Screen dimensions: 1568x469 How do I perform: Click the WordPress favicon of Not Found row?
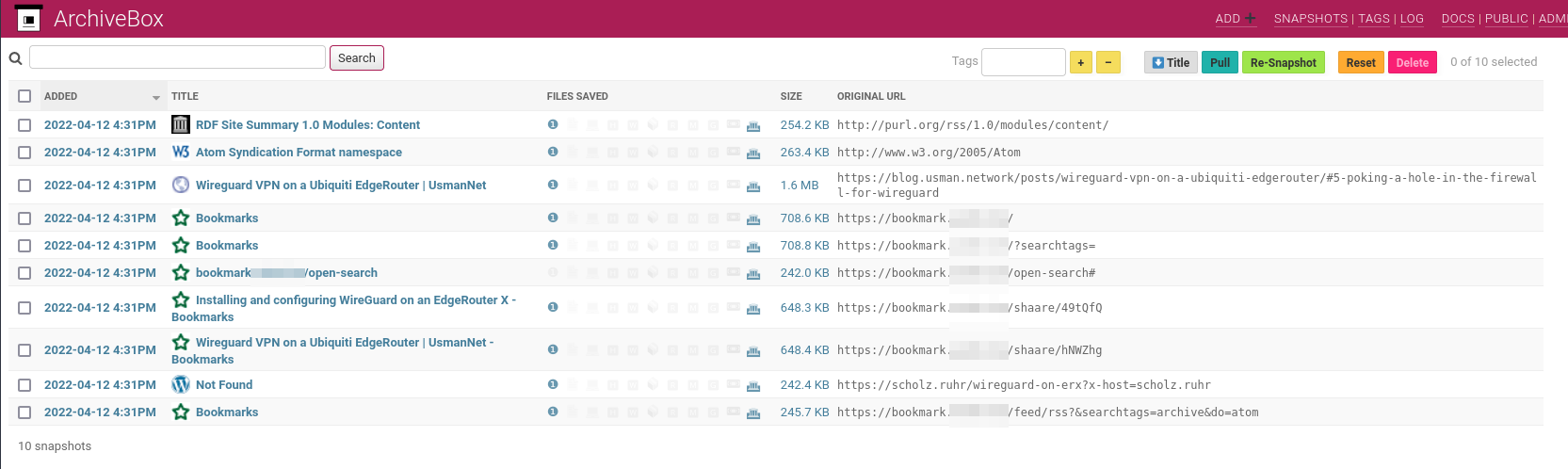point(181,384)
